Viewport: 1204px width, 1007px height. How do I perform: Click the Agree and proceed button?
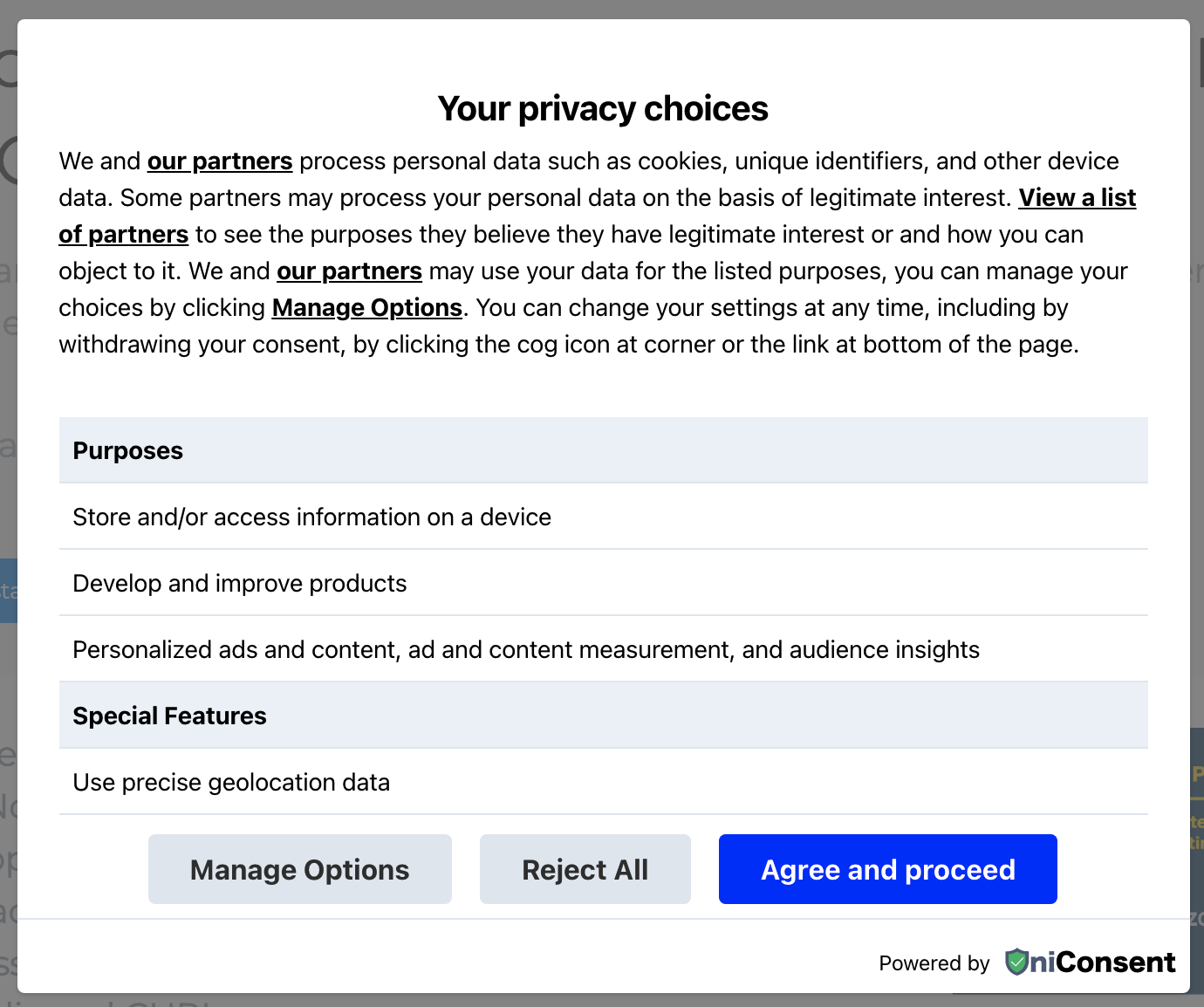[x=887, y=869]
